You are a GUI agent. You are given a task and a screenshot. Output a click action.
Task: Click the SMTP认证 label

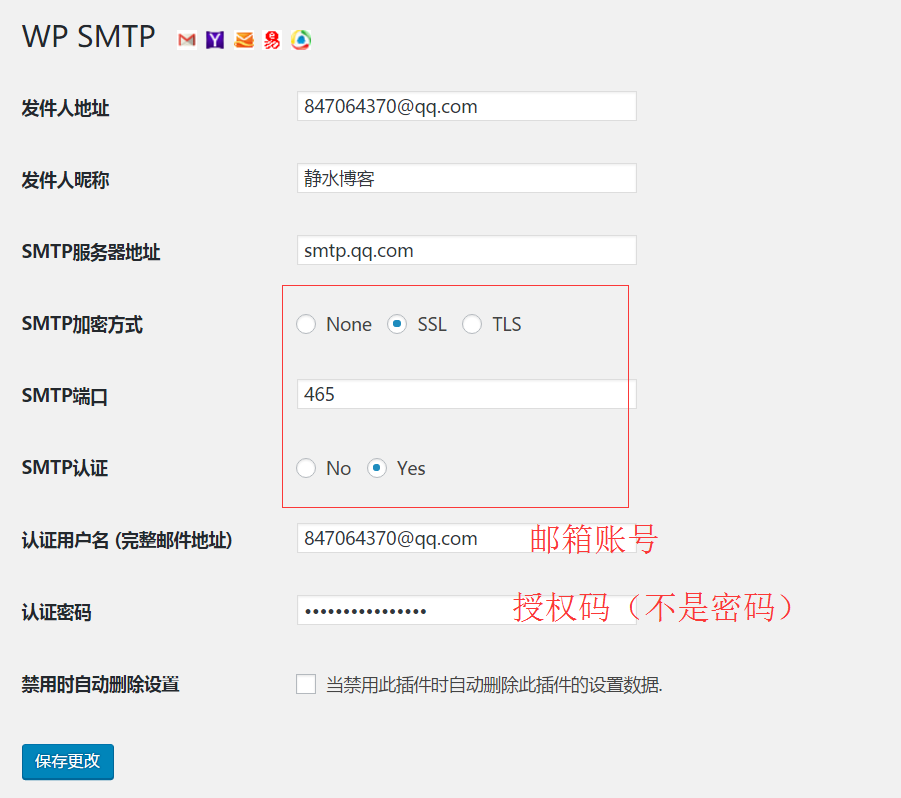pyautogui.click(x=65, y=468)
